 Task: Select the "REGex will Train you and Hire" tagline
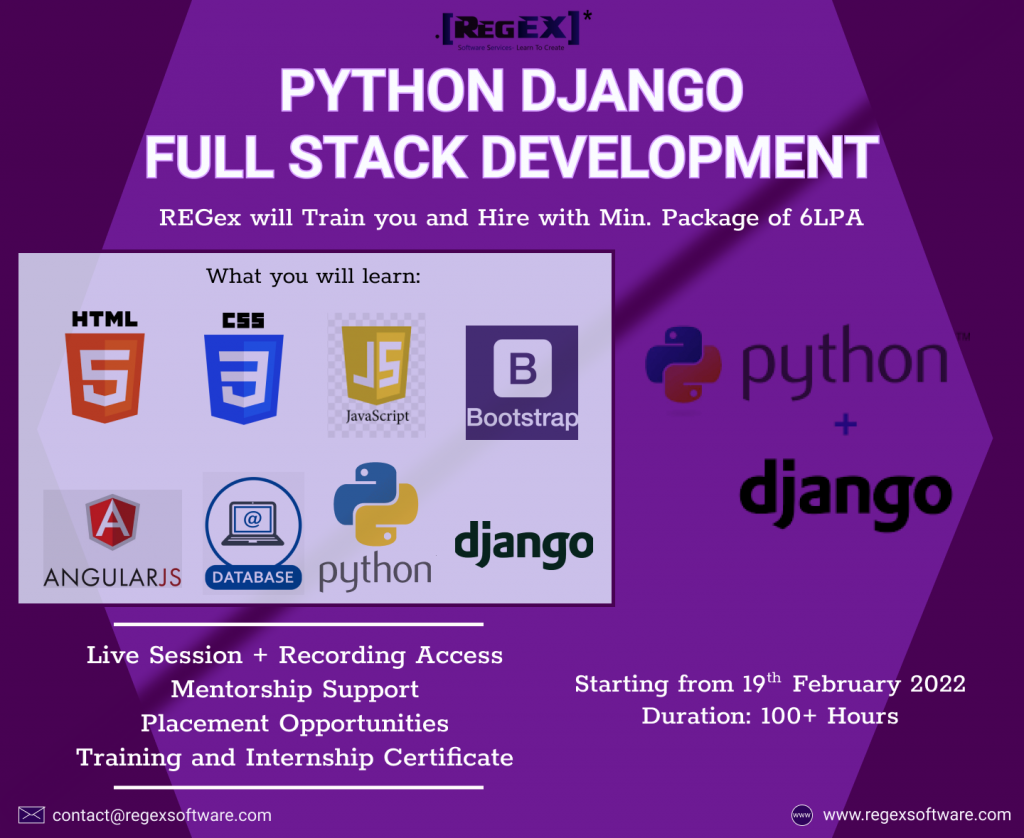coord(511,218)
